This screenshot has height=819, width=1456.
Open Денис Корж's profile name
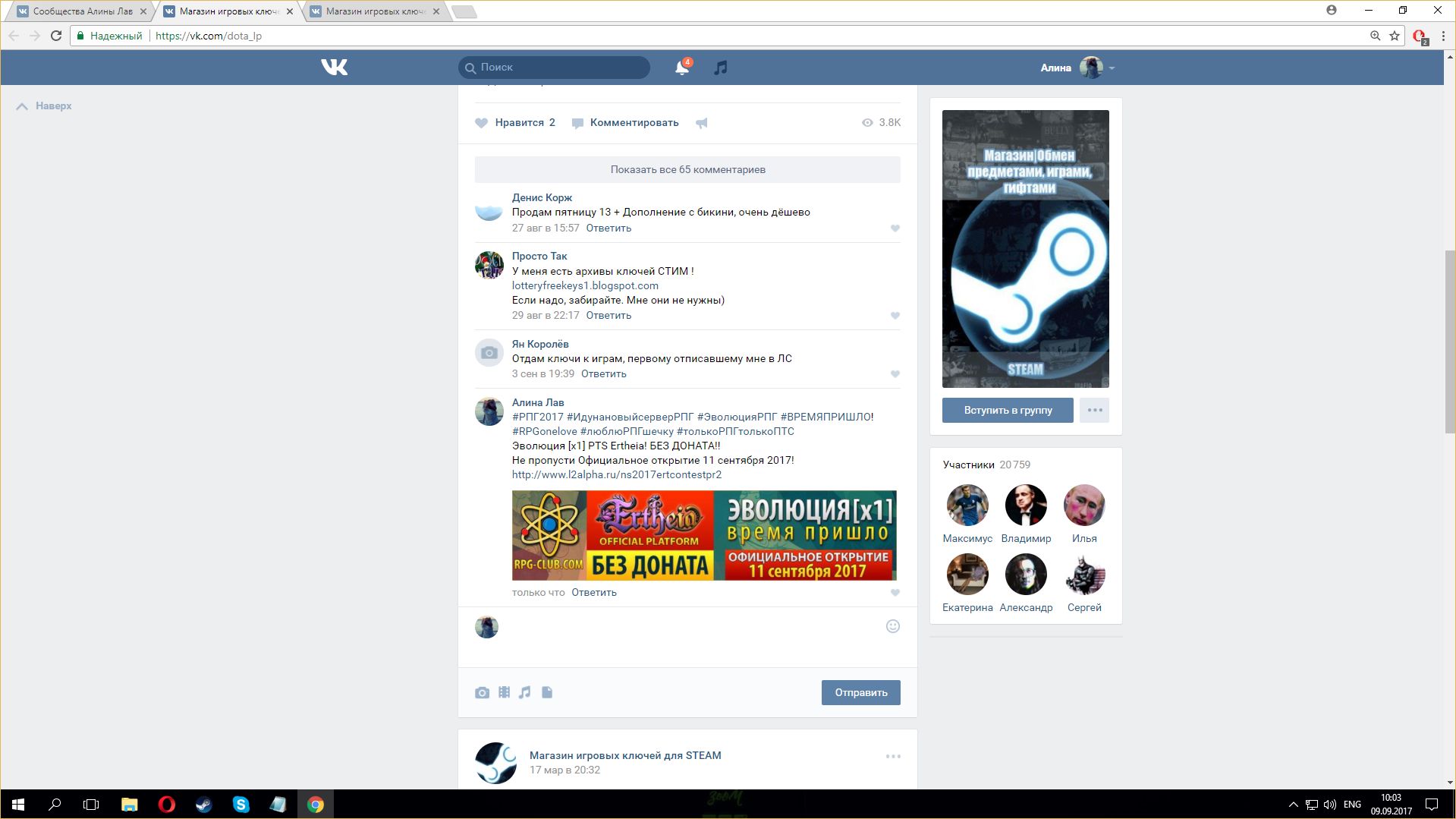click(542, 197)
